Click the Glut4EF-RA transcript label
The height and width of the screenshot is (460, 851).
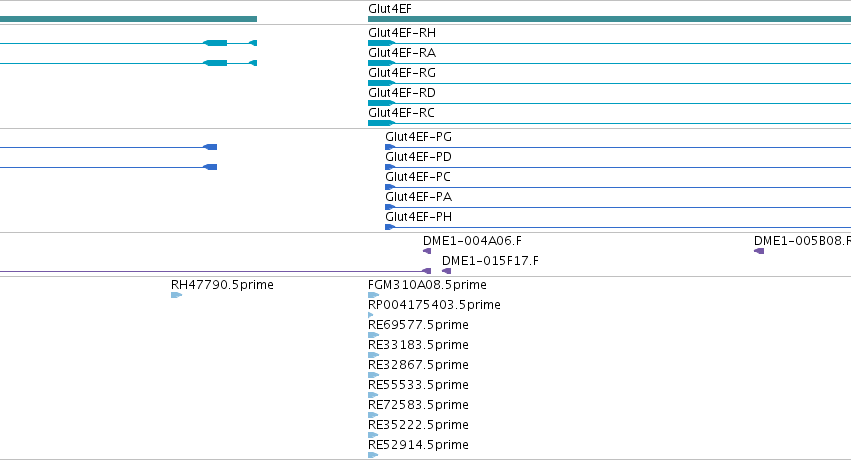click(x=402, y=53)
